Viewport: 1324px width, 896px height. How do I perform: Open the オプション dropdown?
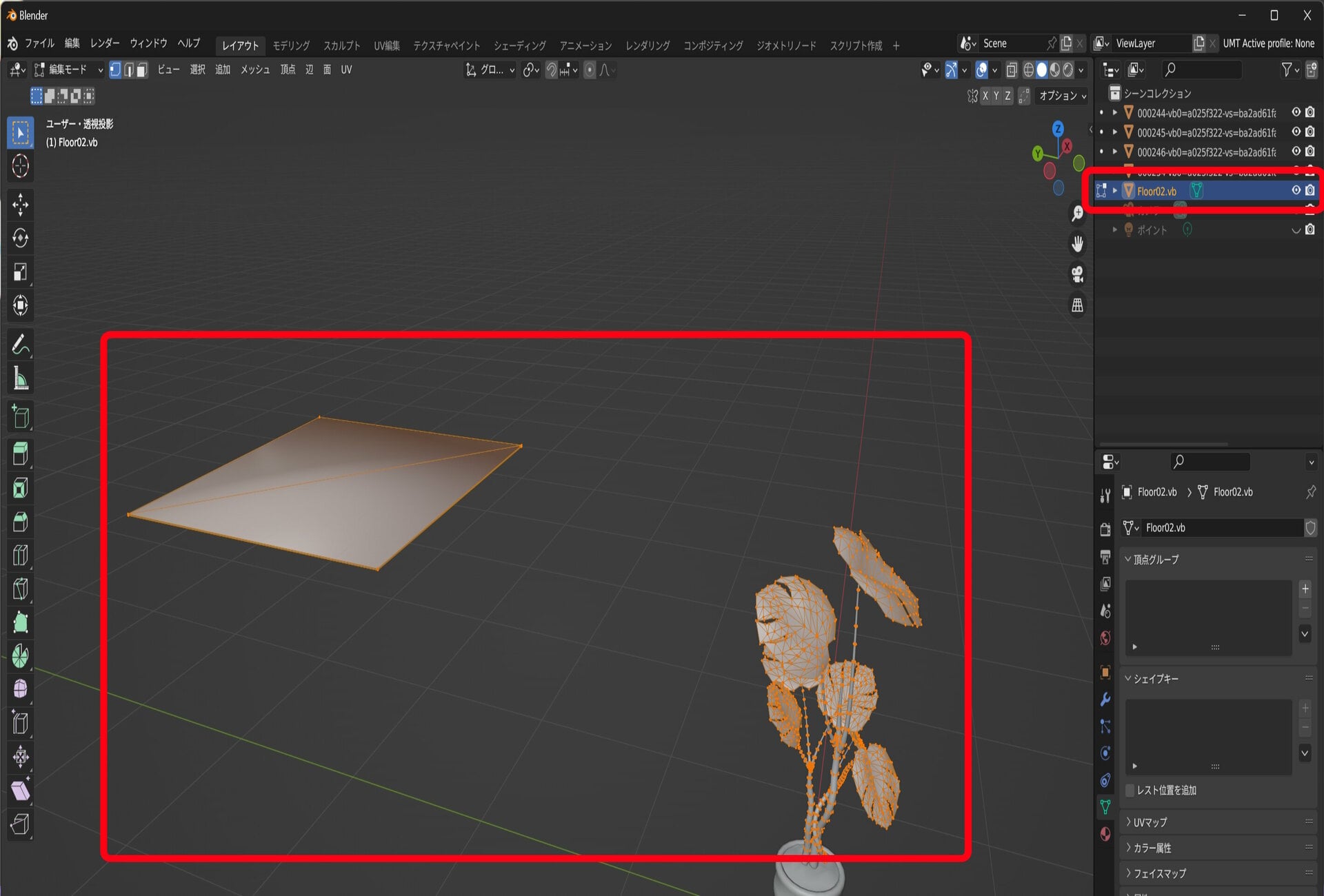(1062, 96)
